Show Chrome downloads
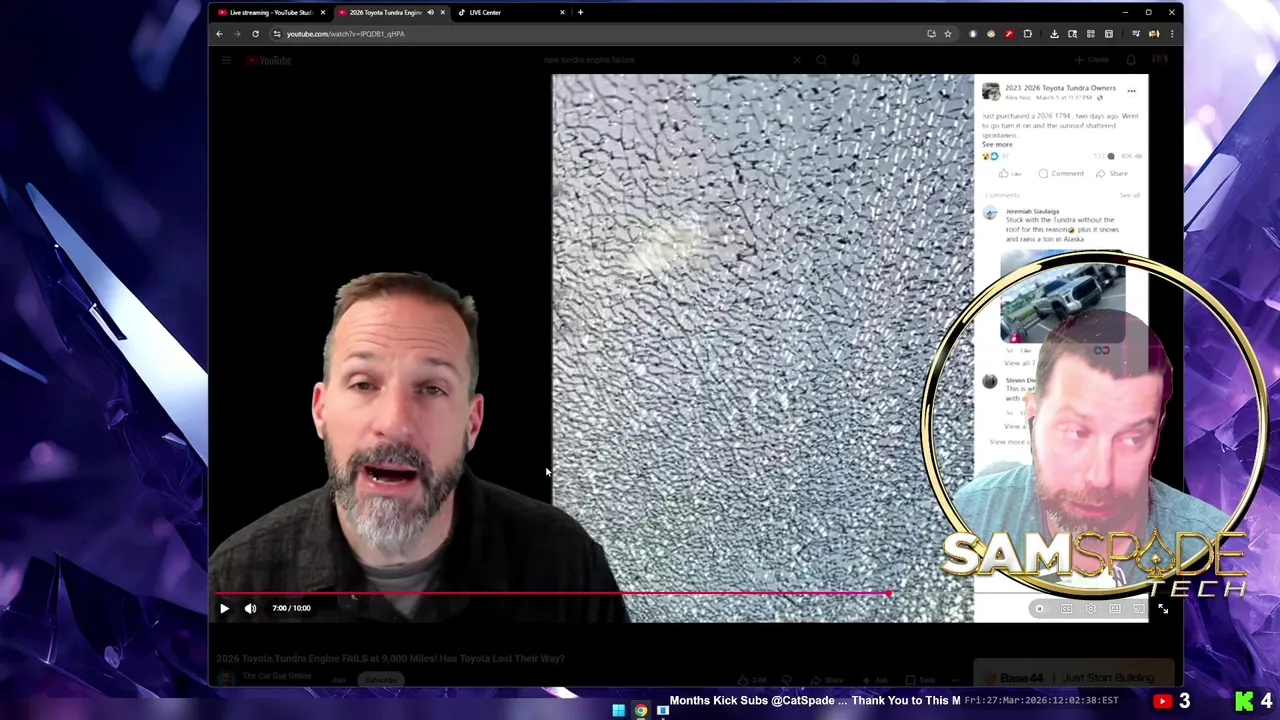1280x720 pixels. point(1054,34)
